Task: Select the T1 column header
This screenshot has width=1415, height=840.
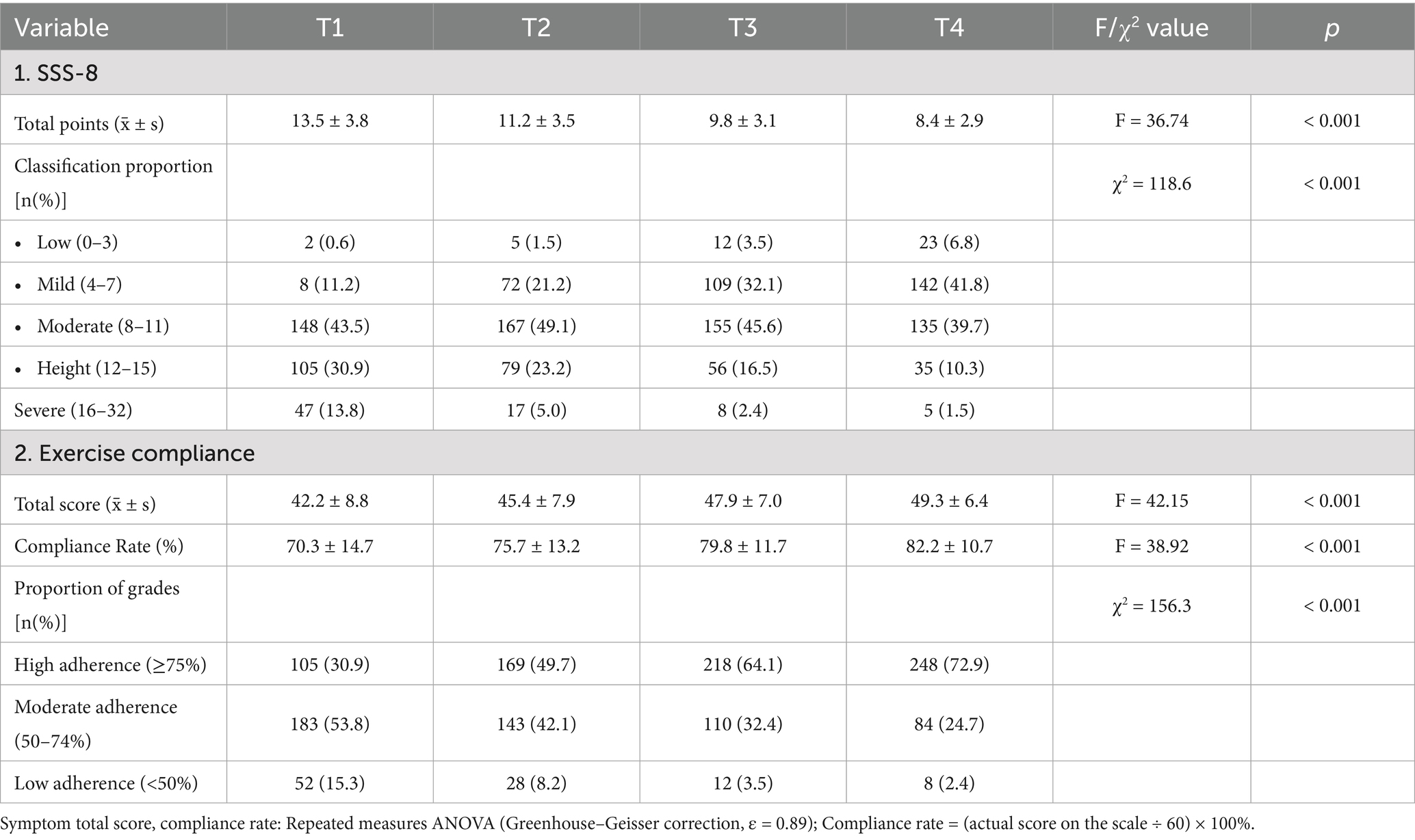Action: (x=330, y=27)
